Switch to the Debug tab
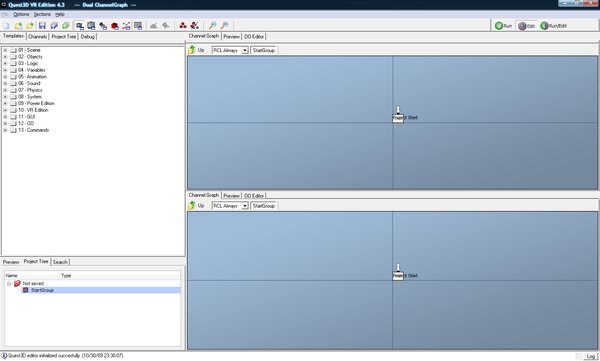 click(x=88, y=36)
